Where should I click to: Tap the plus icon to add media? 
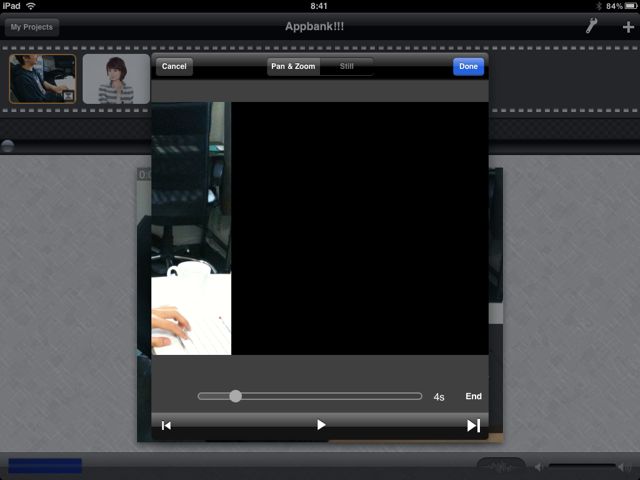point(628,27)
